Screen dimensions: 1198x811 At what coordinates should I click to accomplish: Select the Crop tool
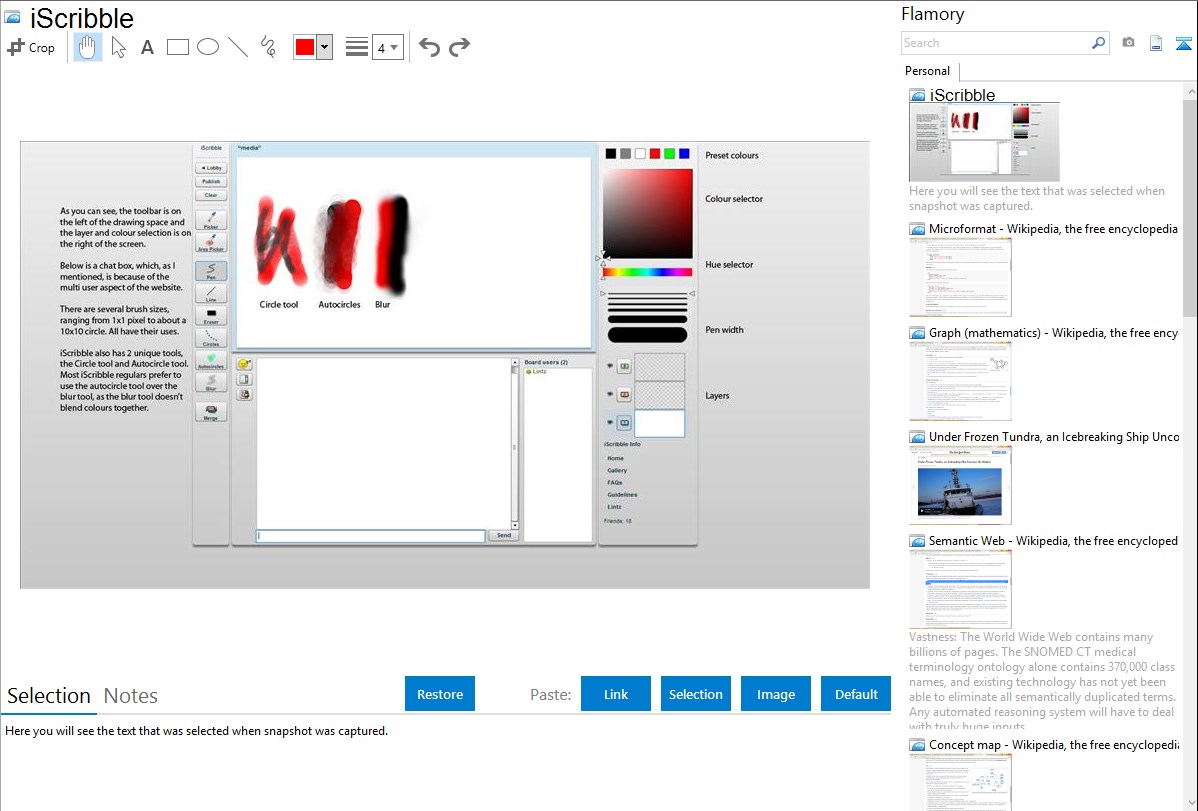coord(31,47)
